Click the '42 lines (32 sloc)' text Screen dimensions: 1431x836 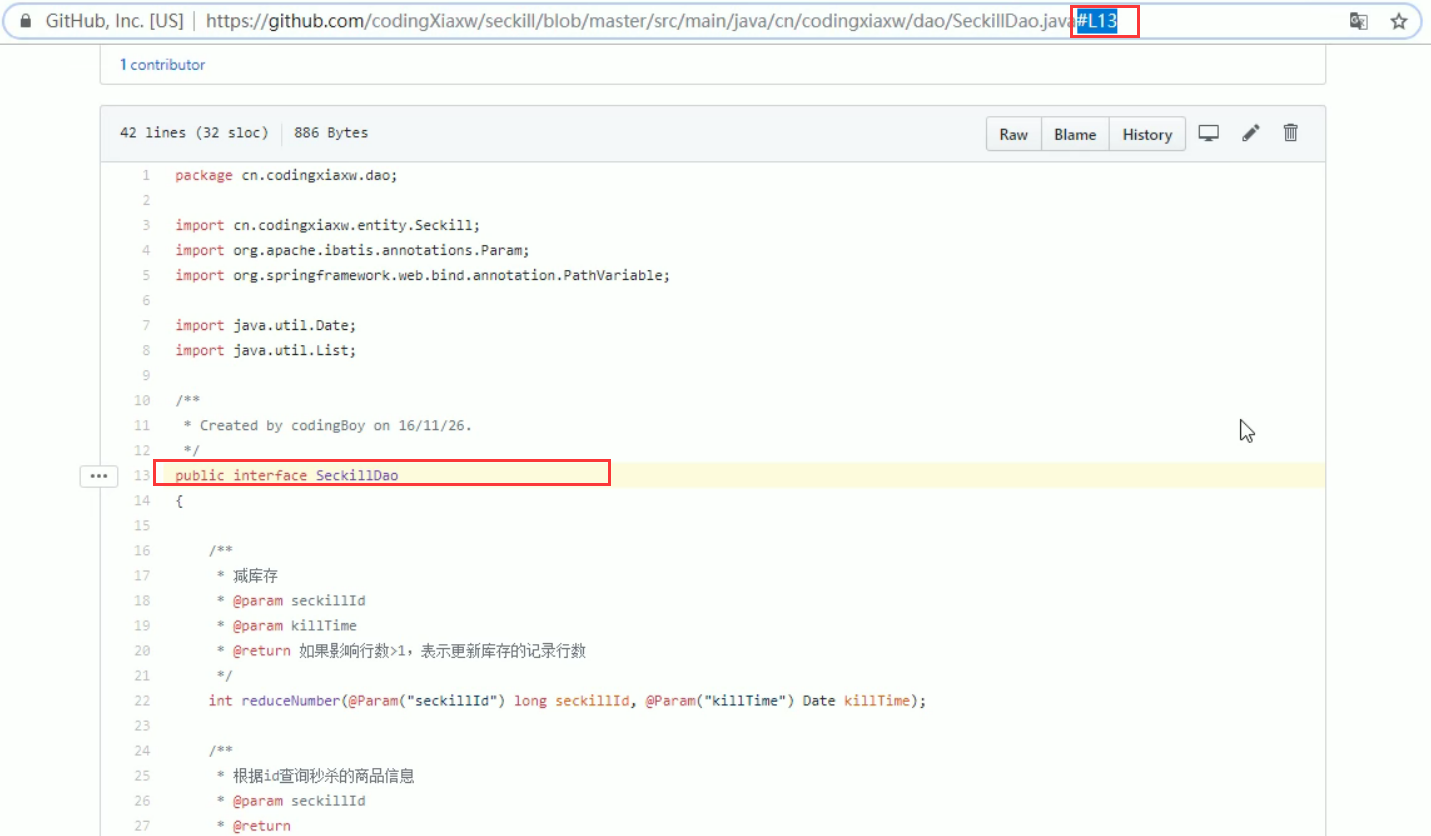click(x=194, y=132)
